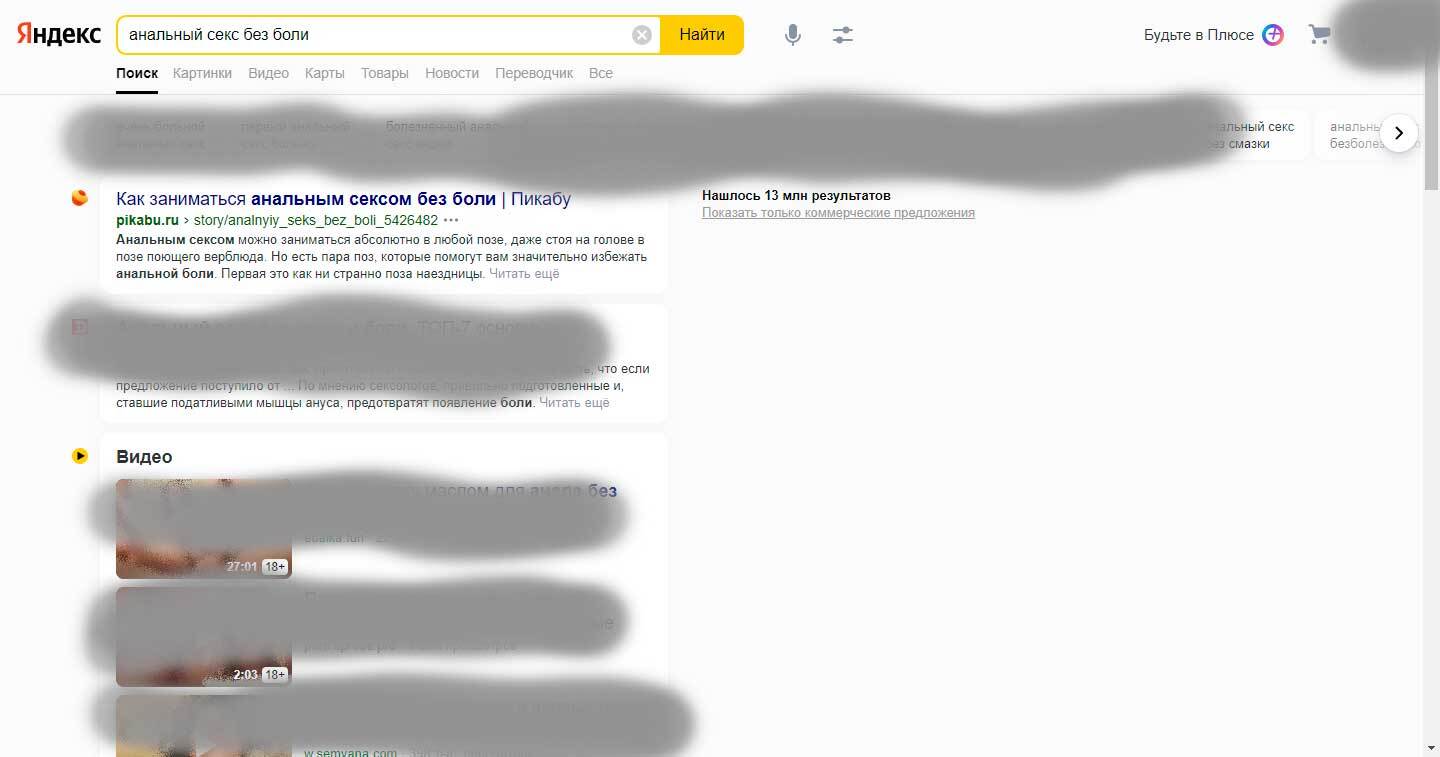Viewport: 1440px width, 757px height.
Task: Open the pikabu.ru site link
Action: [x=147, y=220]
